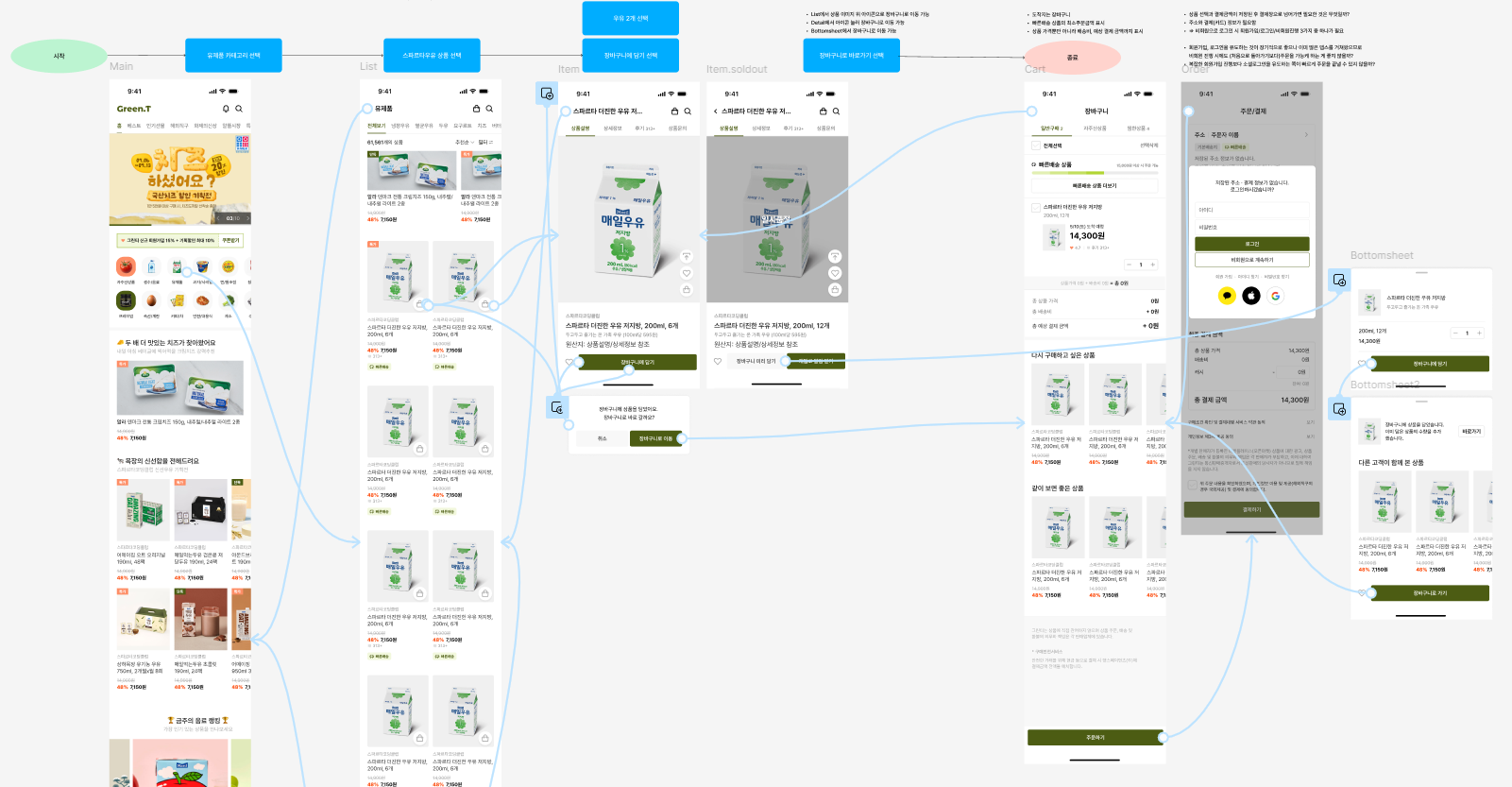Screen dimensions: 1512x787
Task: Increase quantity with plus in Bottomsheet stepper
Action: [1479, 333]
